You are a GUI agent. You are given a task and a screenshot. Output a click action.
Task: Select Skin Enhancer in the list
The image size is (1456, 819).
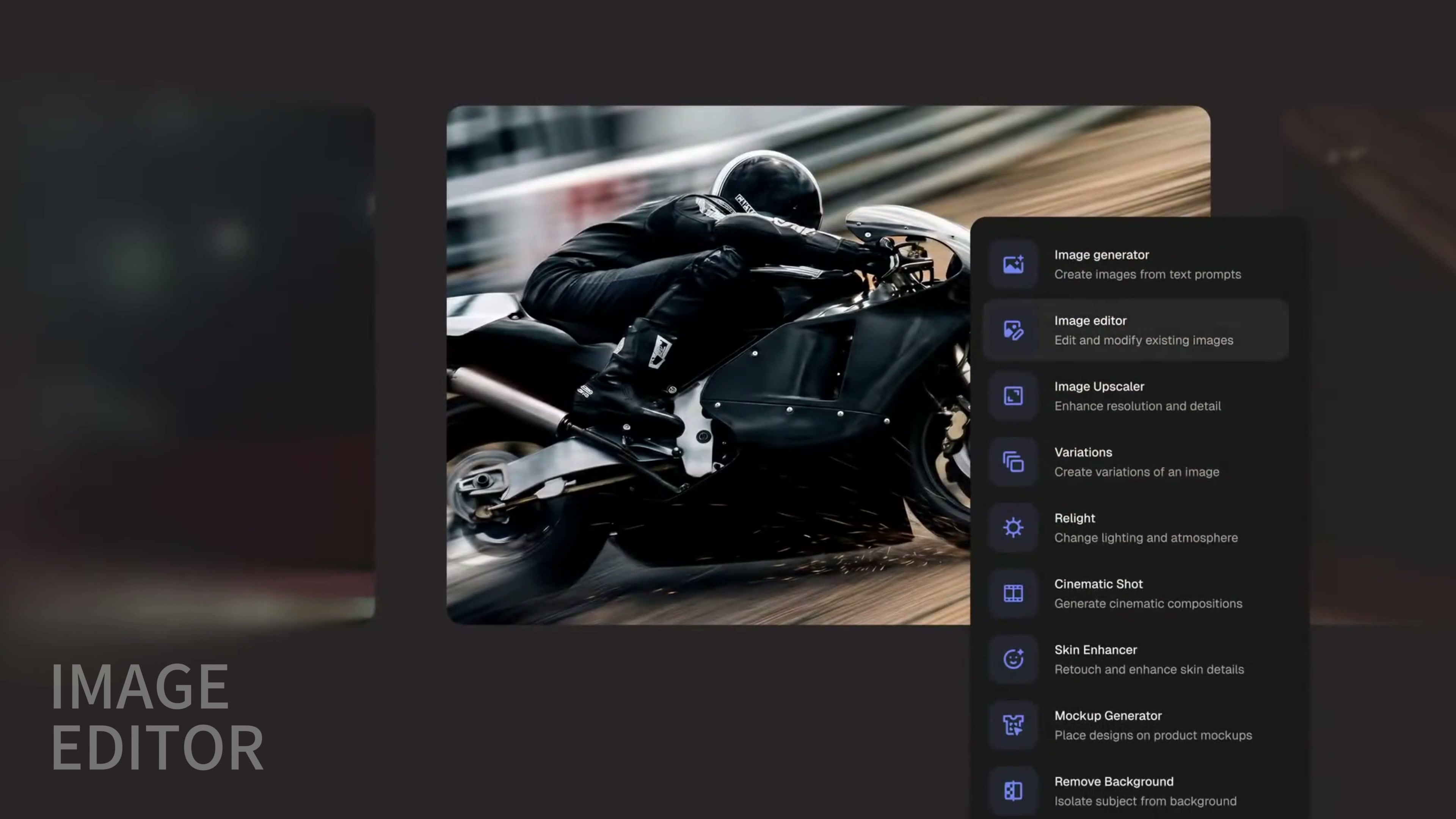click(1136, 659)
